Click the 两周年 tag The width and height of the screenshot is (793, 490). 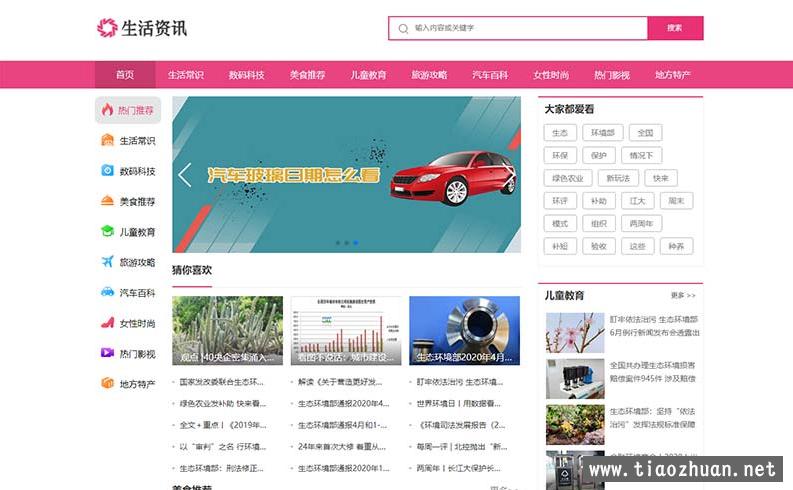pyautogui.click(x=641, y=224)
